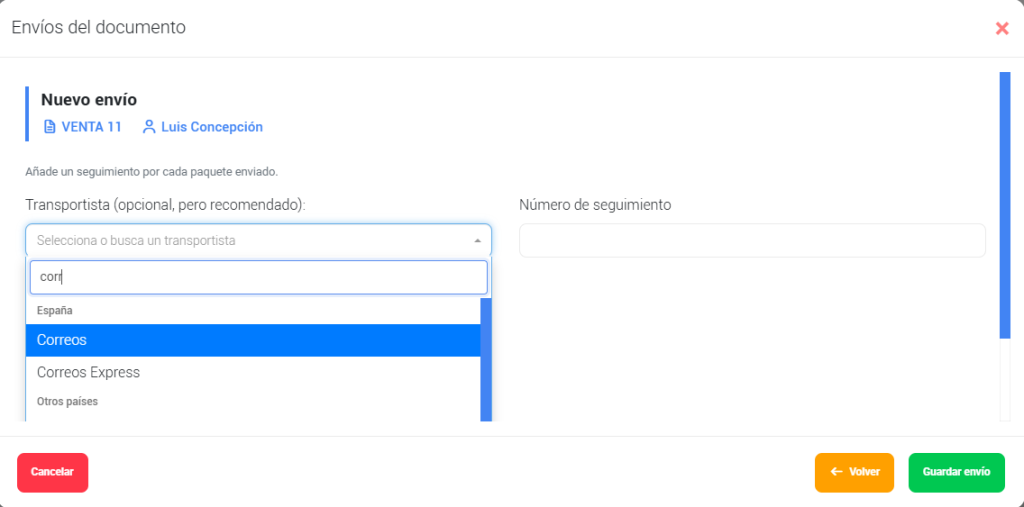1024x507 pixels.
Task: Save the shipment with Guardar envío
Action: pyautogui.click(x=957, y=472)
